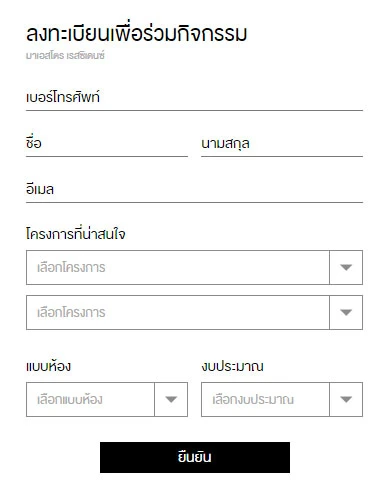
Task: Open the second เลือกโครงการ project combo box
Action: tap(194, 312)
